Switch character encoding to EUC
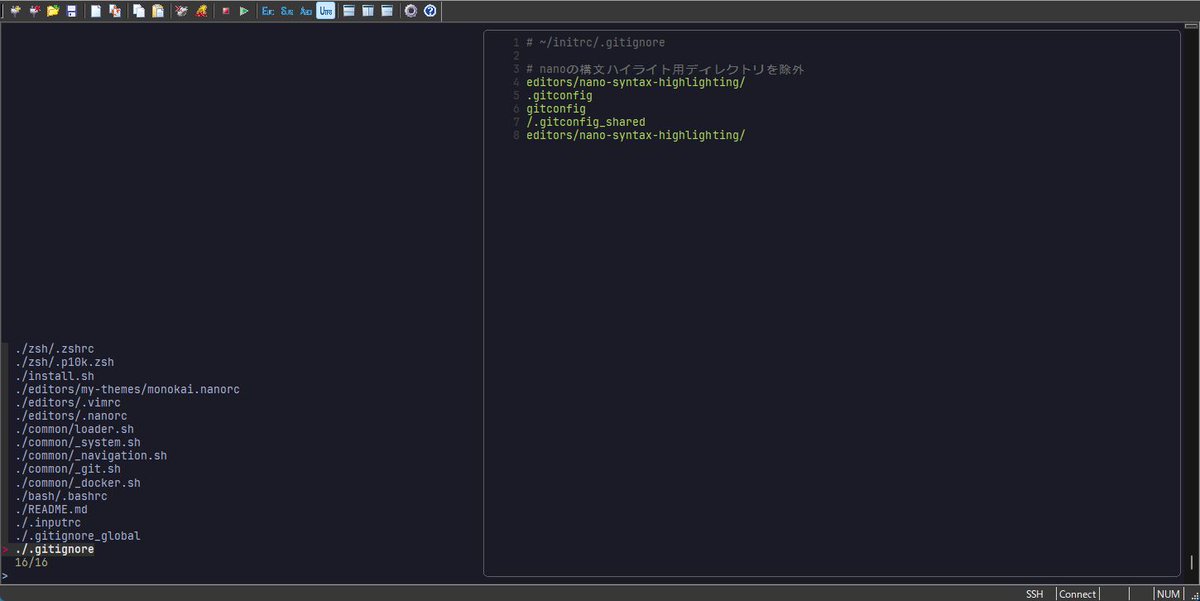This screenshot has height=601, width=1200. point(268,11)
